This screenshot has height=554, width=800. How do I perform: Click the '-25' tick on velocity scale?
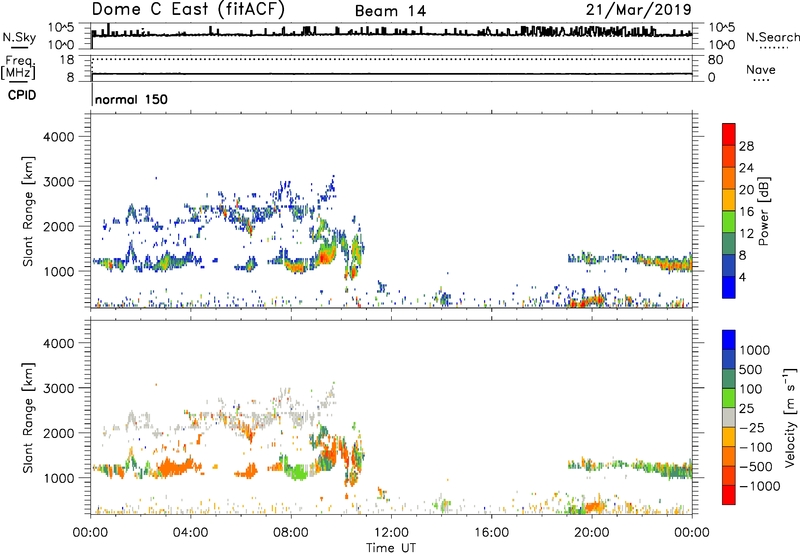(752, 427)
